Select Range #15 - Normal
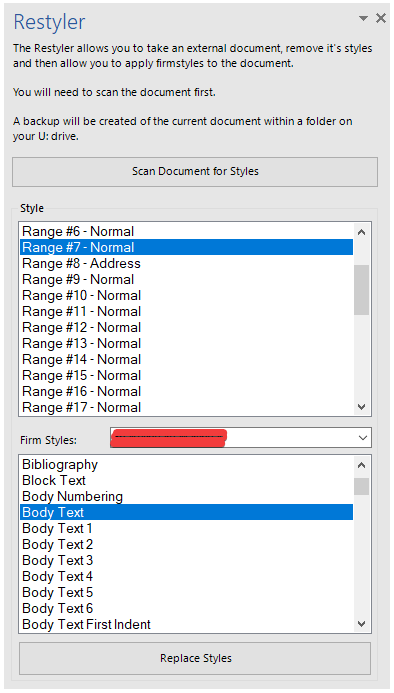394x693 pixels. [186, 375]
